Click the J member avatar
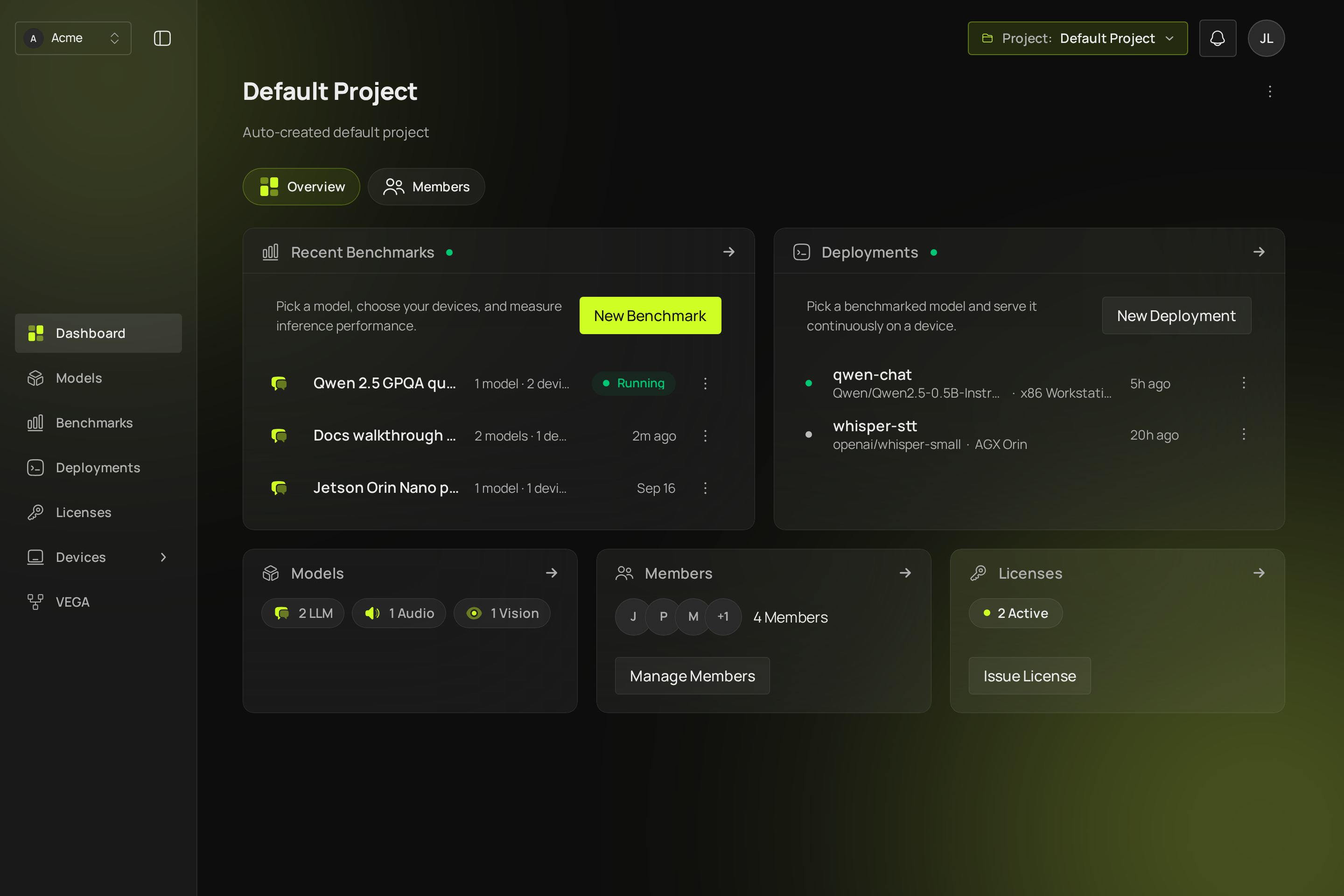The height and width of the screenshot is (896, 1344). 633,616
